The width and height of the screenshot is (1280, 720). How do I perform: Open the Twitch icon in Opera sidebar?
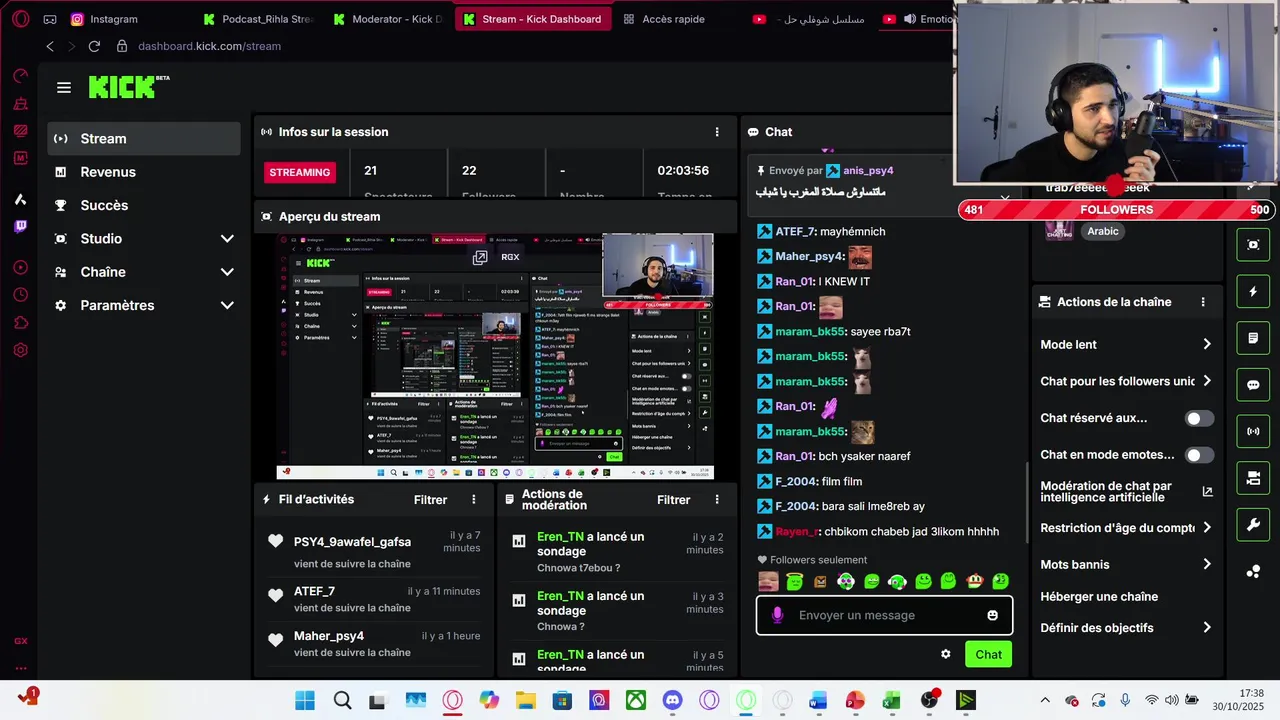click(20, 226)
